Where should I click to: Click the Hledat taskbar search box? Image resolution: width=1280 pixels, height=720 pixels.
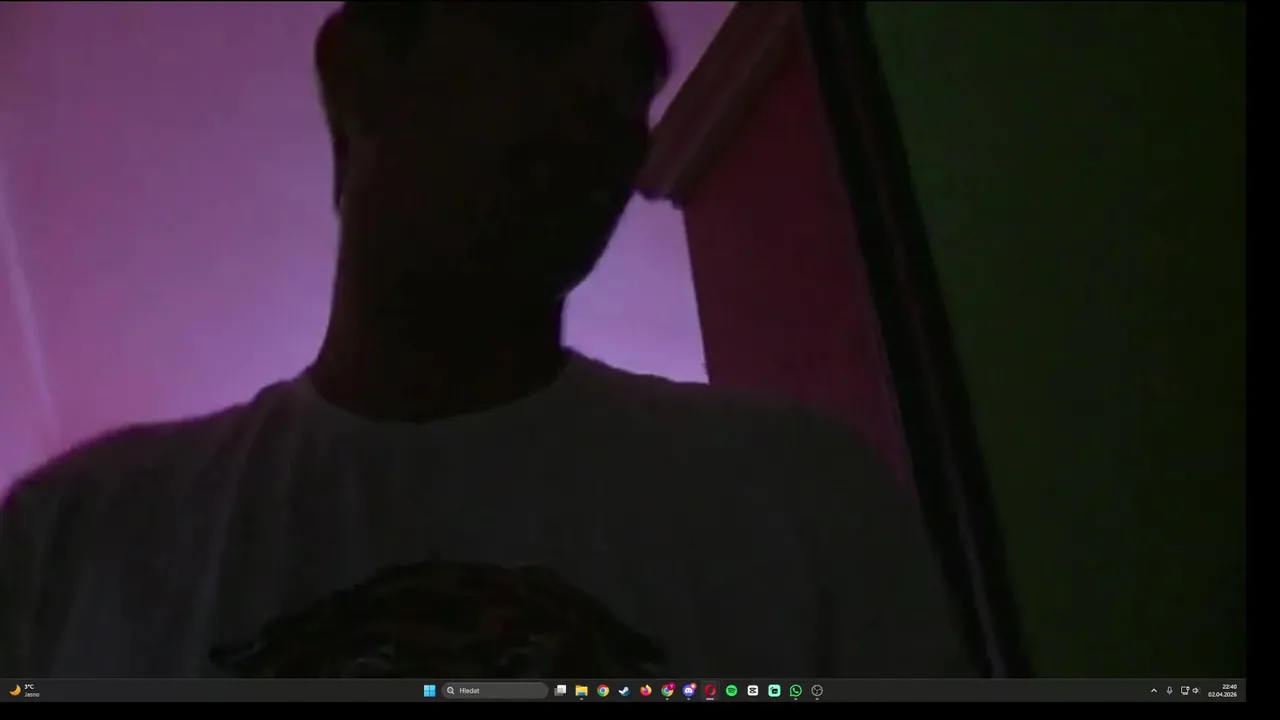[495, 690]
